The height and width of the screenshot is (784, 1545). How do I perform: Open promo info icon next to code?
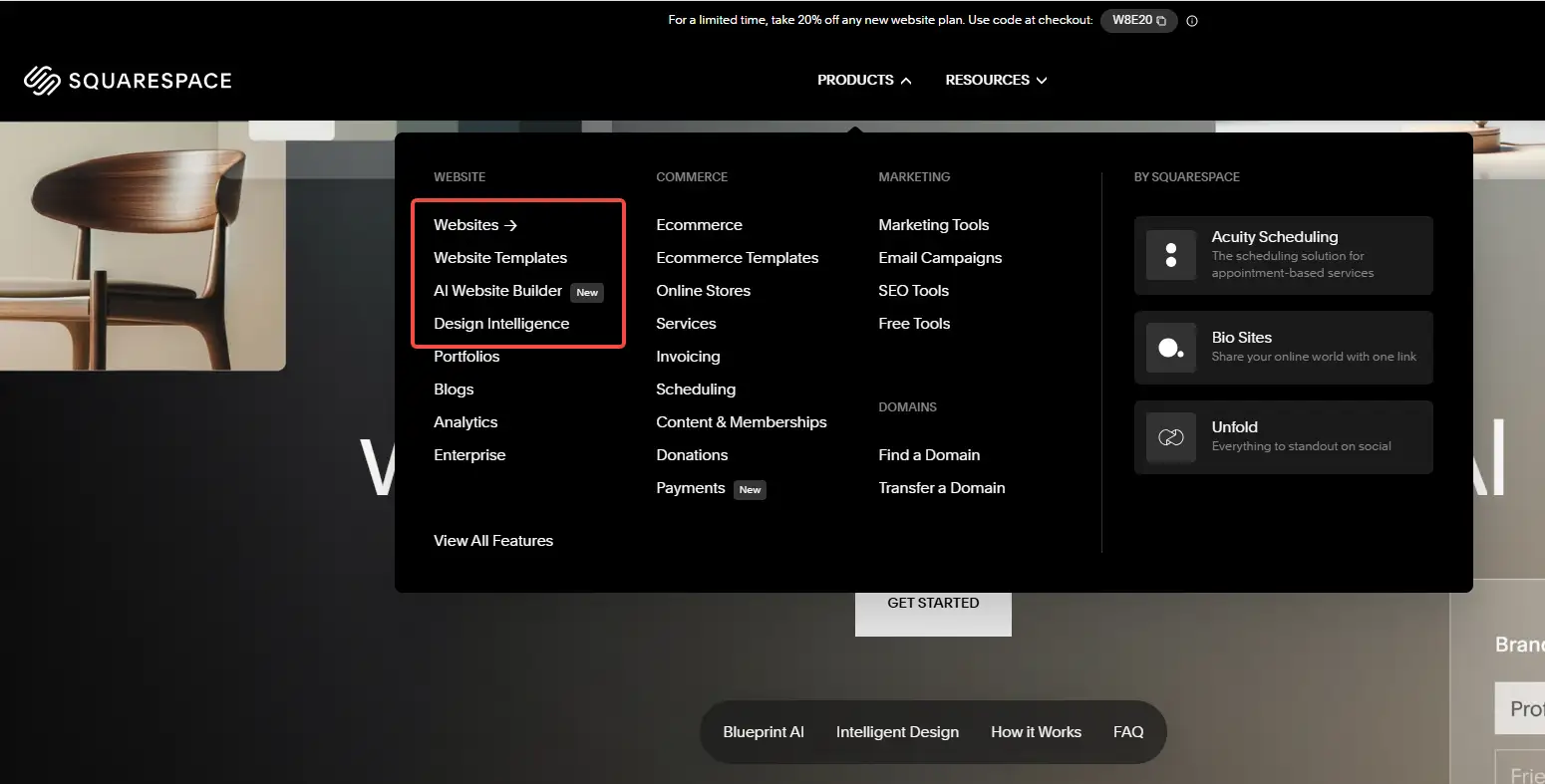coord(1192,21)
